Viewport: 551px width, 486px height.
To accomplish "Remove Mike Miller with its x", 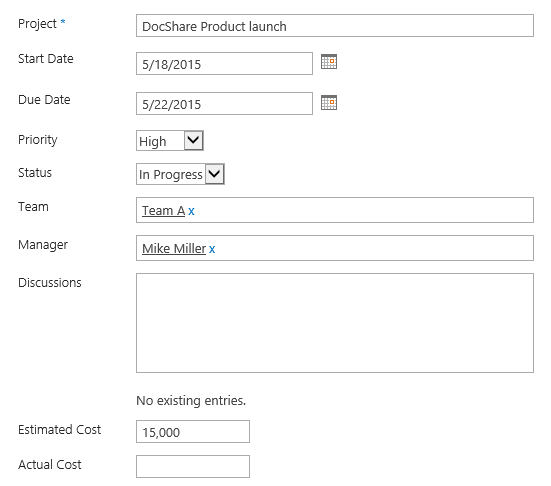I will tap(212, 249).
